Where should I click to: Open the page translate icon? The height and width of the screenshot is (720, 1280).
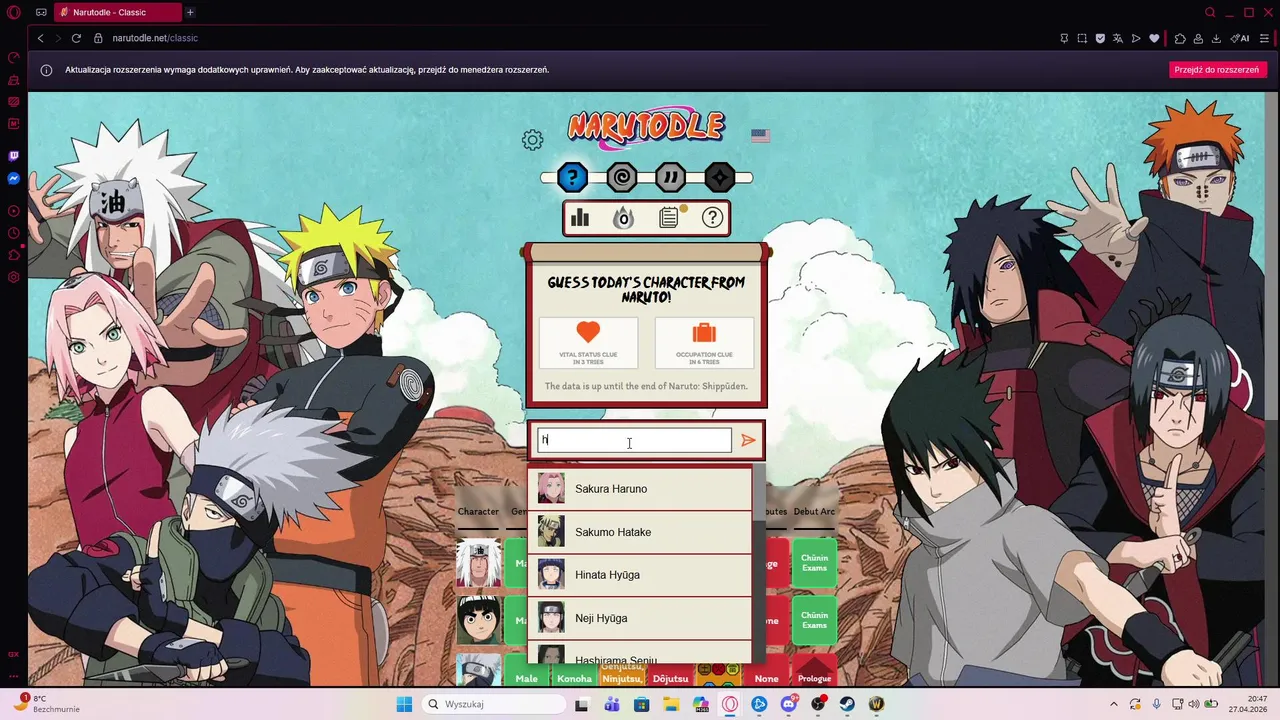pyautogui.click(x=1118, y=39)
